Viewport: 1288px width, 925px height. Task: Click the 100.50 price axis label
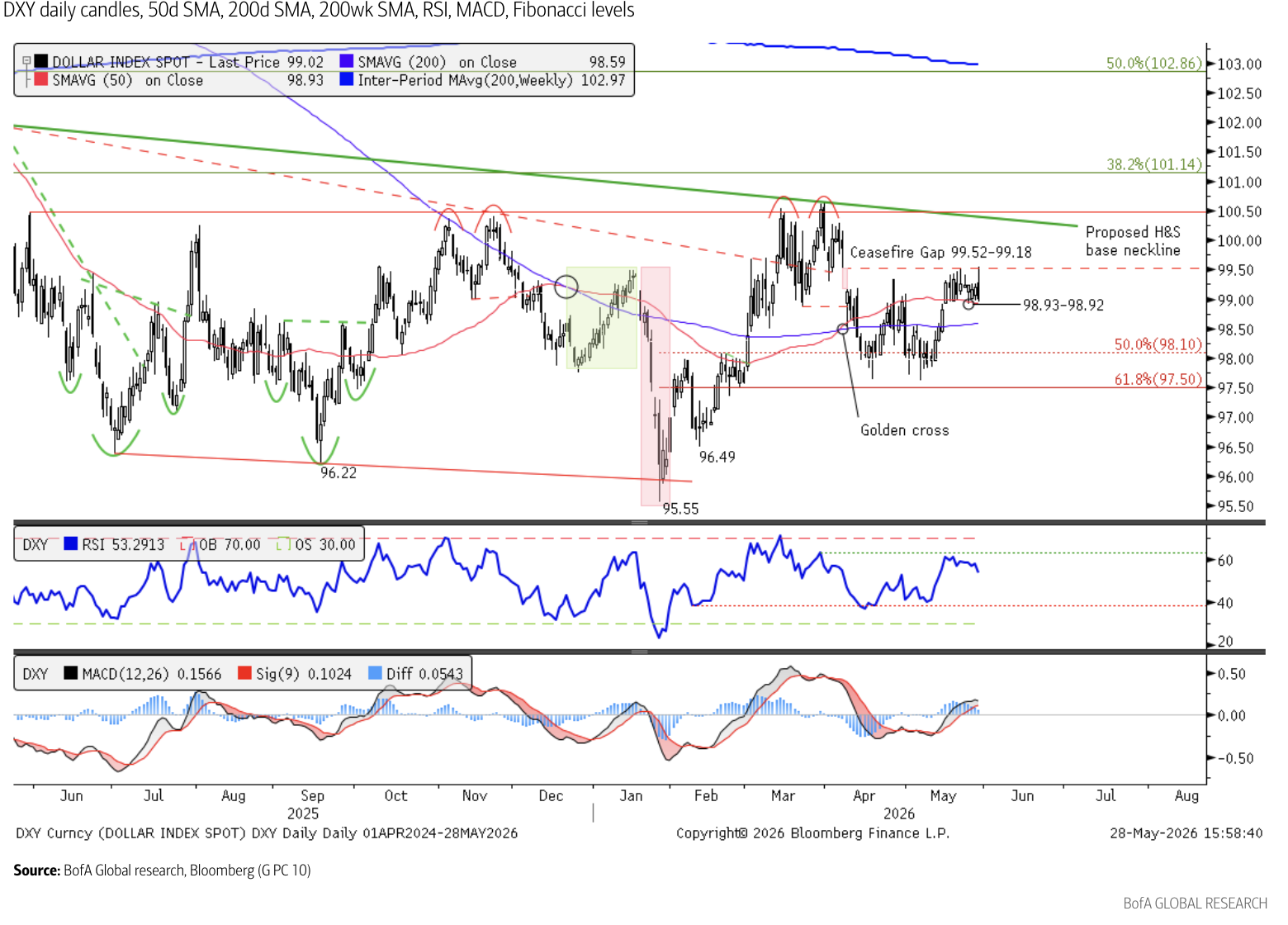tap(1239, 212)
